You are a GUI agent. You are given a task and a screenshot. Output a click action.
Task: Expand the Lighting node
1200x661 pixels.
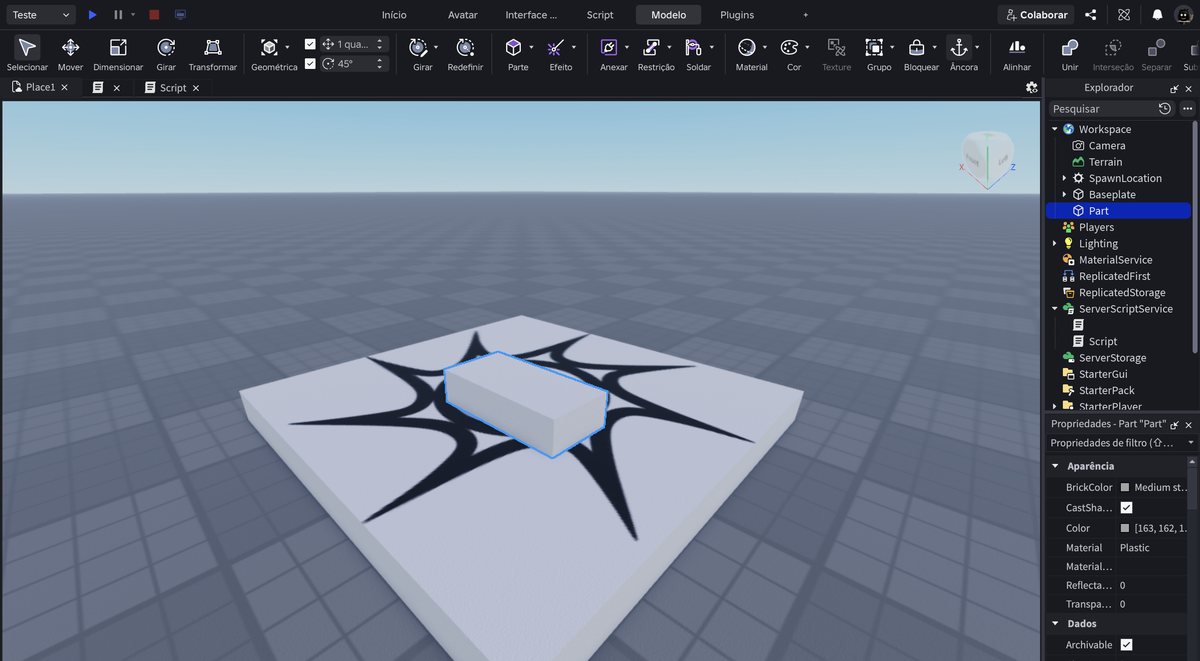(1054, 243)
